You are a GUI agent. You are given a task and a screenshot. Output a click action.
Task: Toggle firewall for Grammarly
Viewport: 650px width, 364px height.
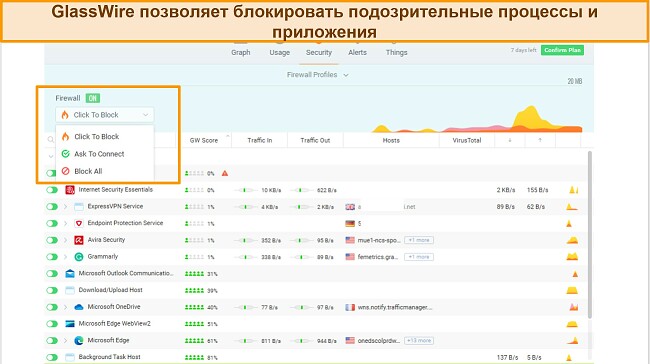[52, 257]
